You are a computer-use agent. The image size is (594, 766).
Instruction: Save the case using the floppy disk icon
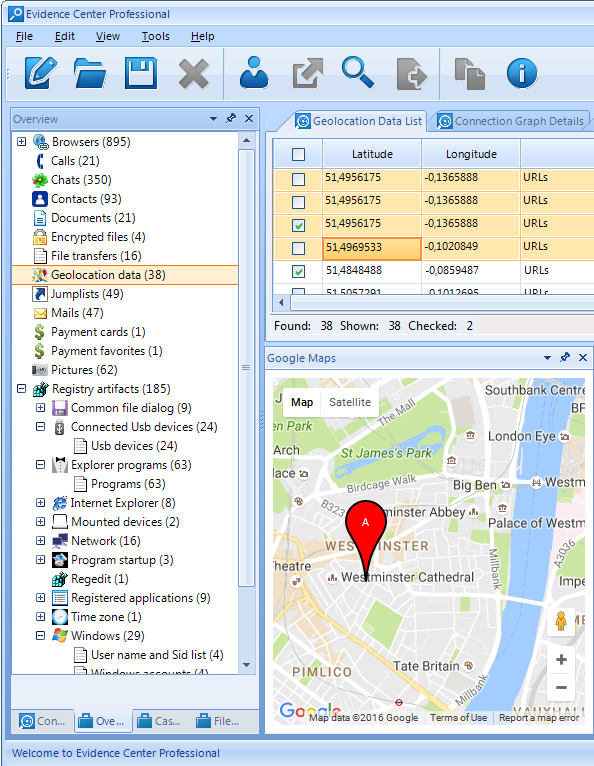(x=141, y=73)
